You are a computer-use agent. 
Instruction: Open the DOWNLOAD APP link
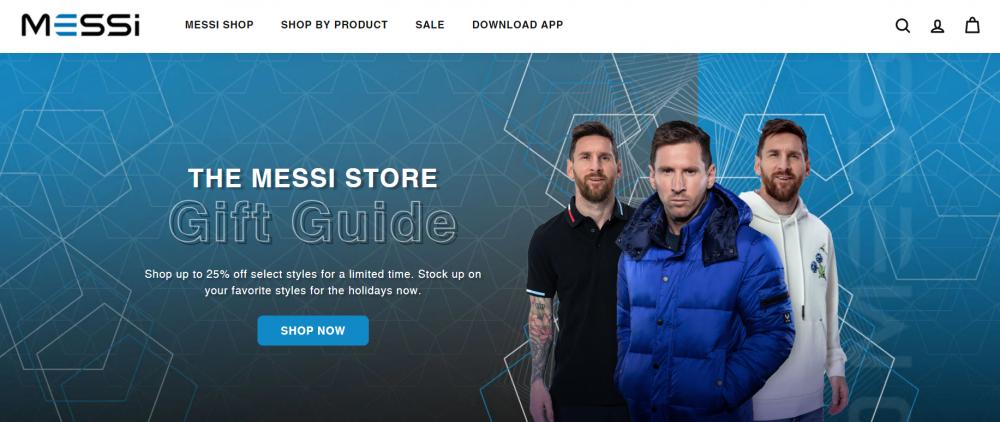click(x=517, y=25)
